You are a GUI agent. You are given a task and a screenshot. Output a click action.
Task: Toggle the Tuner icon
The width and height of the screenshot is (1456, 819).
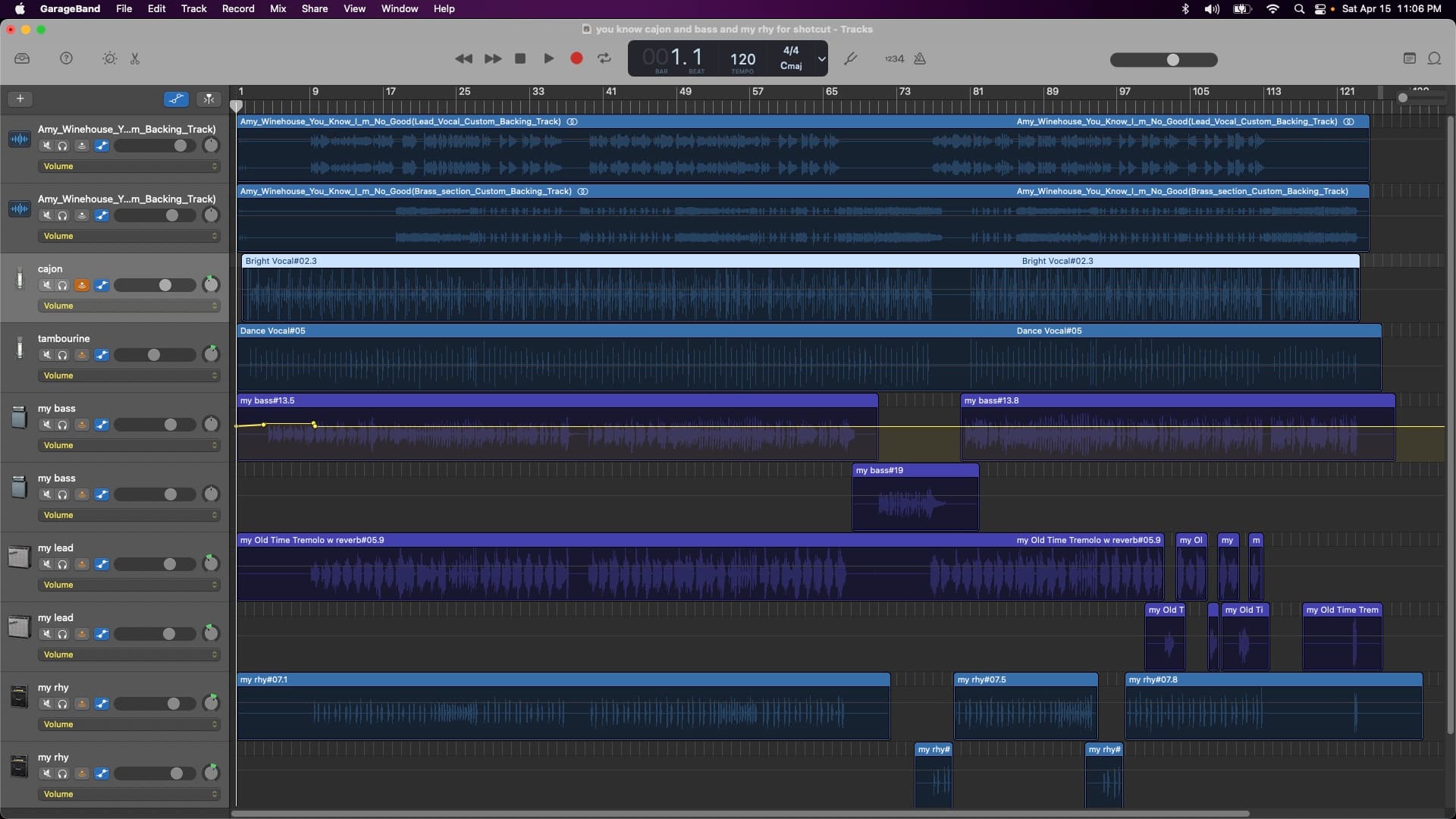pyautogui.click(x=851, y=58)
